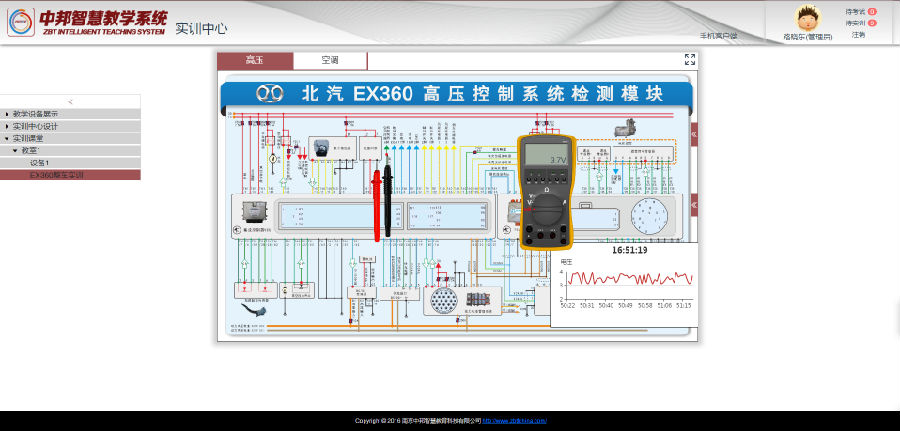Switch to the 空调 tab

[330, 60]
